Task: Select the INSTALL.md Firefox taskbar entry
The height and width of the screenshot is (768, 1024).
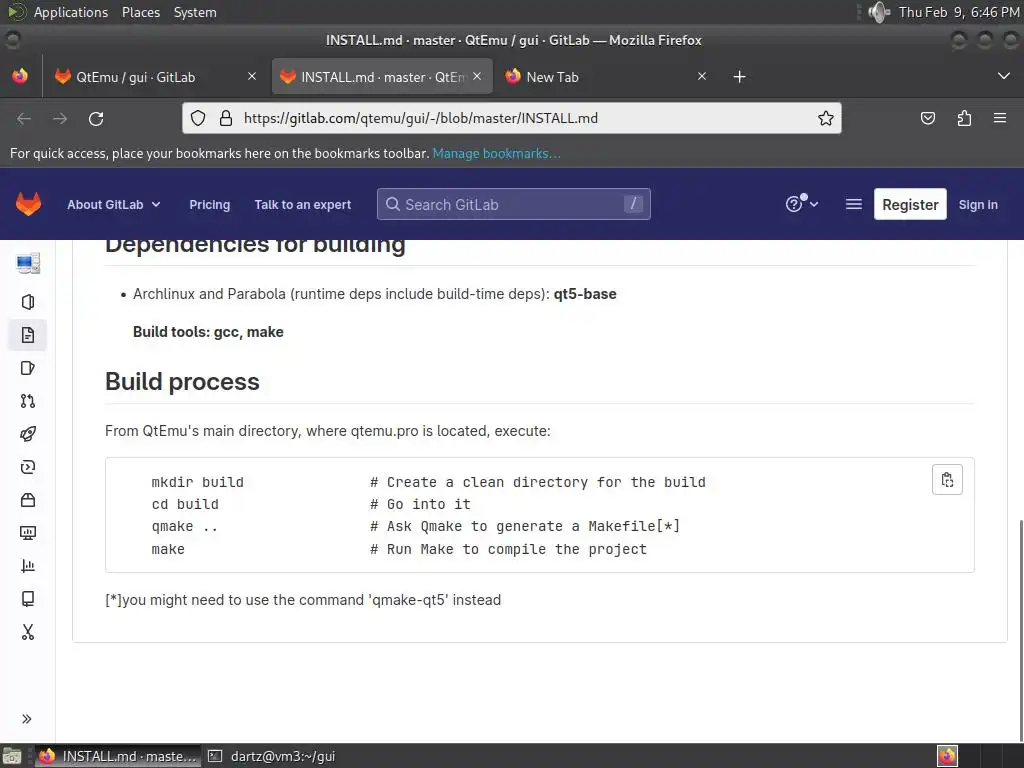Action: [118, 756]
